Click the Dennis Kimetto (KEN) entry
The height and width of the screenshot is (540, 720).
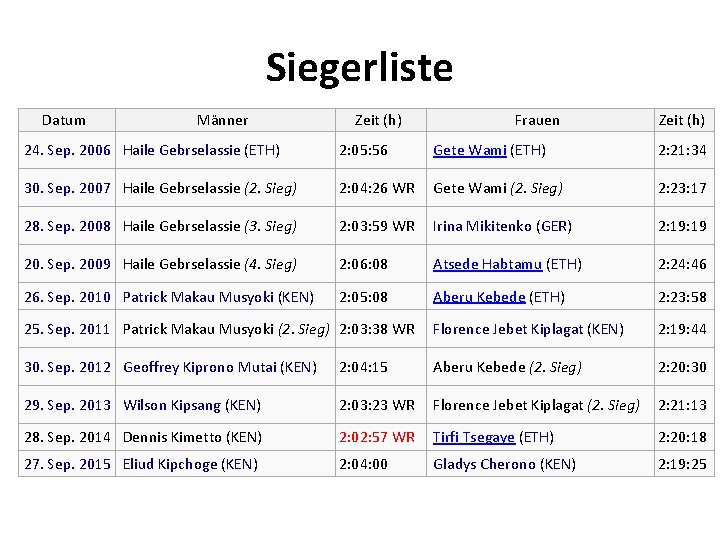192,437
